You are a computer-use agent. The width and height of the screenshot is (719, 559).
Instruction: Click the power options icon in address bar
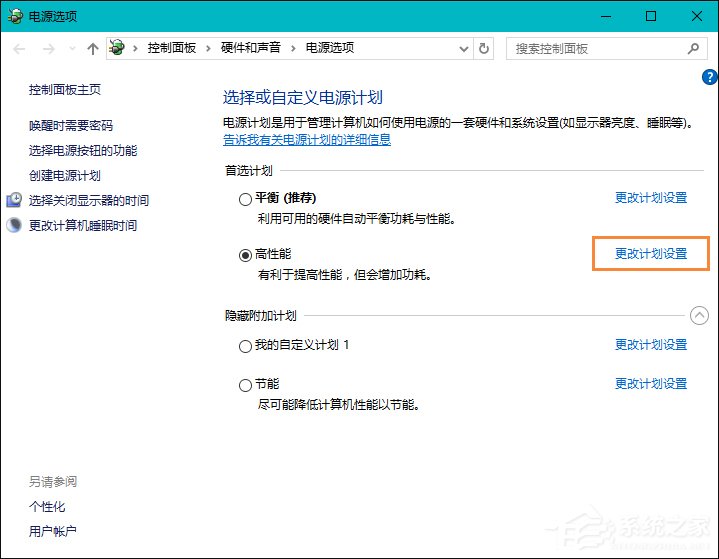[117, 48]
